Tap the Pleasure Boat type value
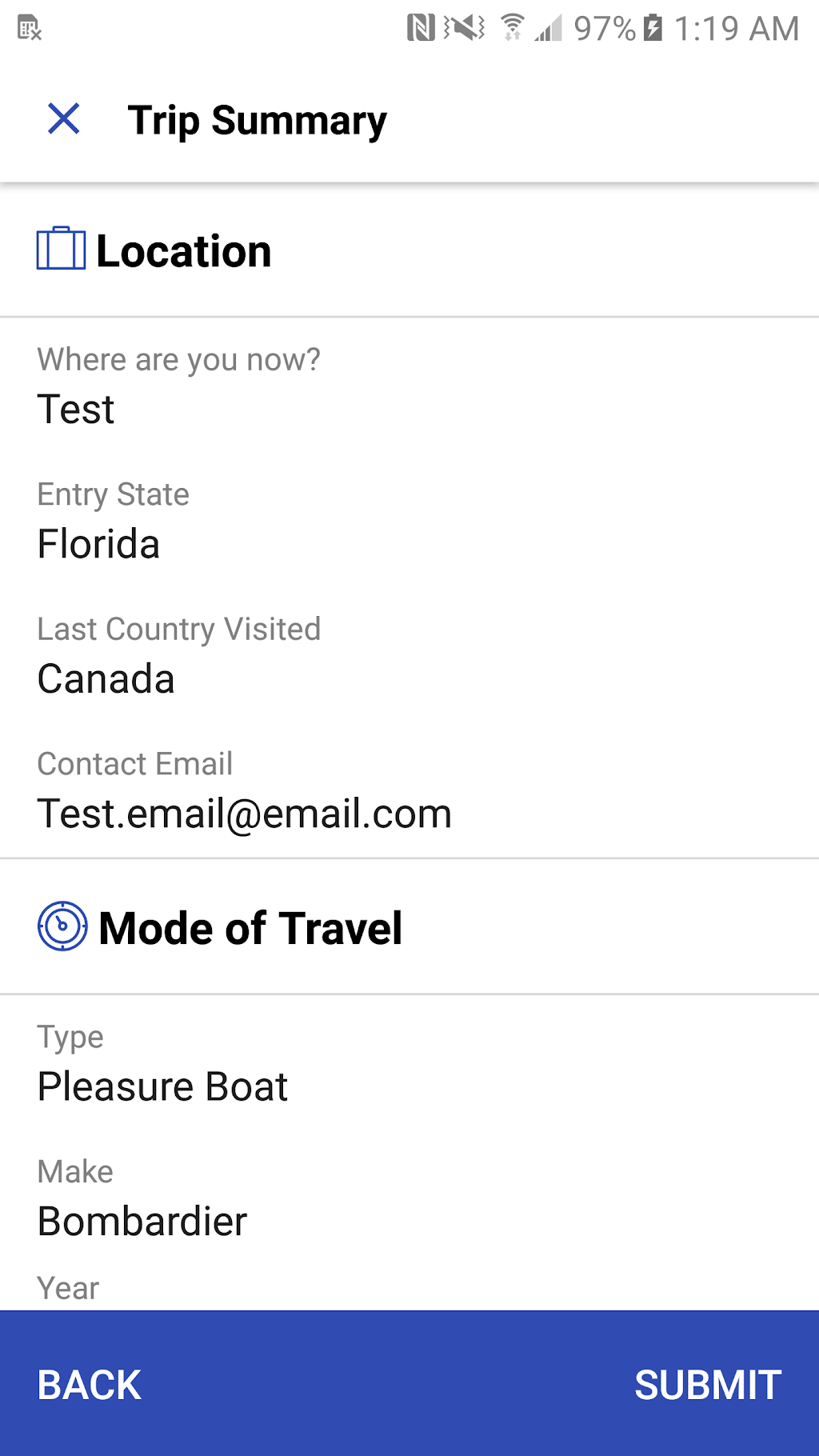Screen dimensions: 819x1456 [x=163, y=1086]
